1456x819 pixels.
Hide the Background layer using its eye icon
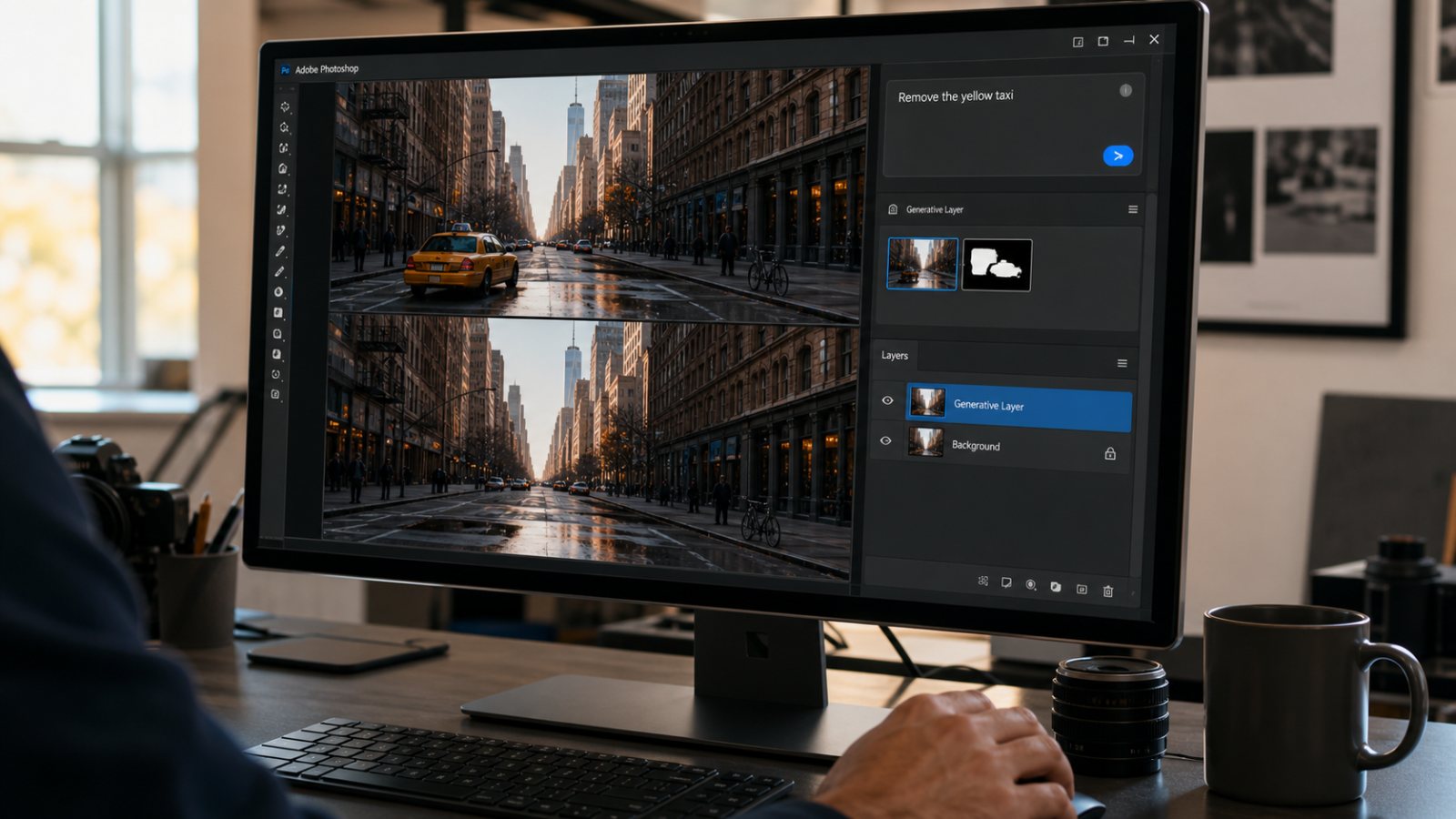coord(885,440)
